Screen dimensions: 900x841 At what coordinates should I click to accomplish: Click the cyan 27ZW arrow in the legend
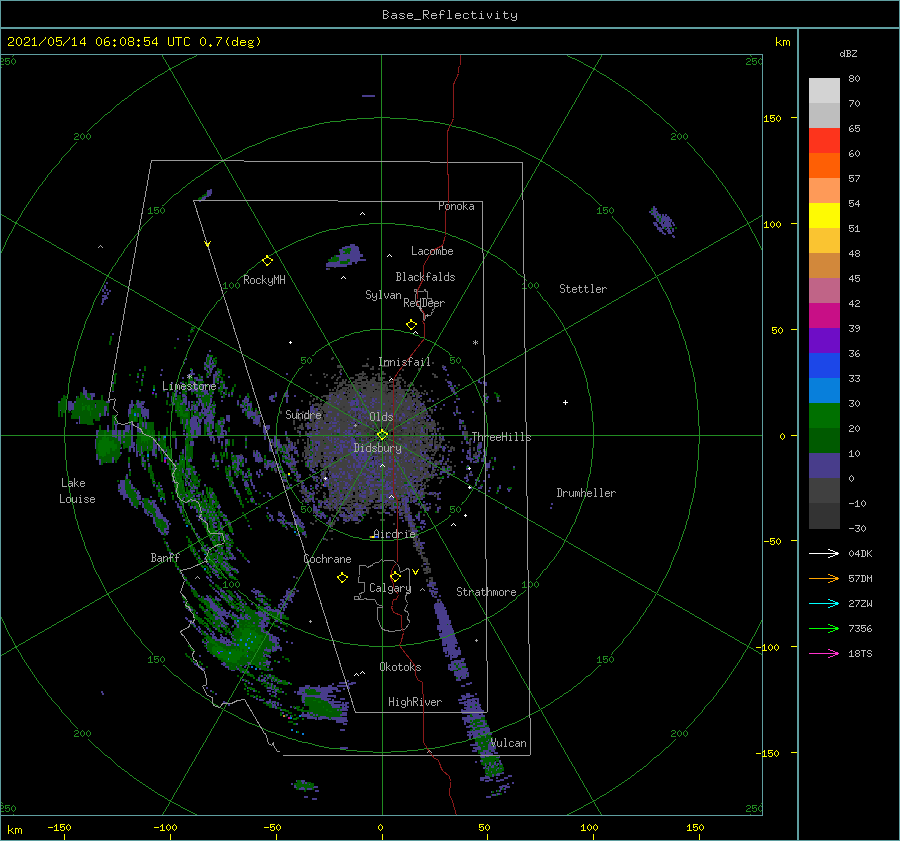click(x=824, y=603)
